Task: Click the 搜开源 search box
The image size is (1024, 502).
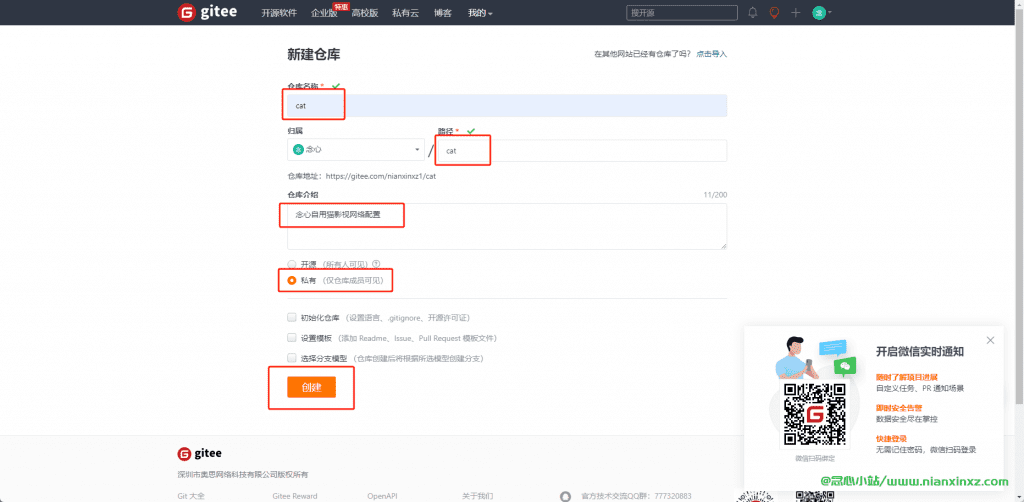Action: [682, 12]
